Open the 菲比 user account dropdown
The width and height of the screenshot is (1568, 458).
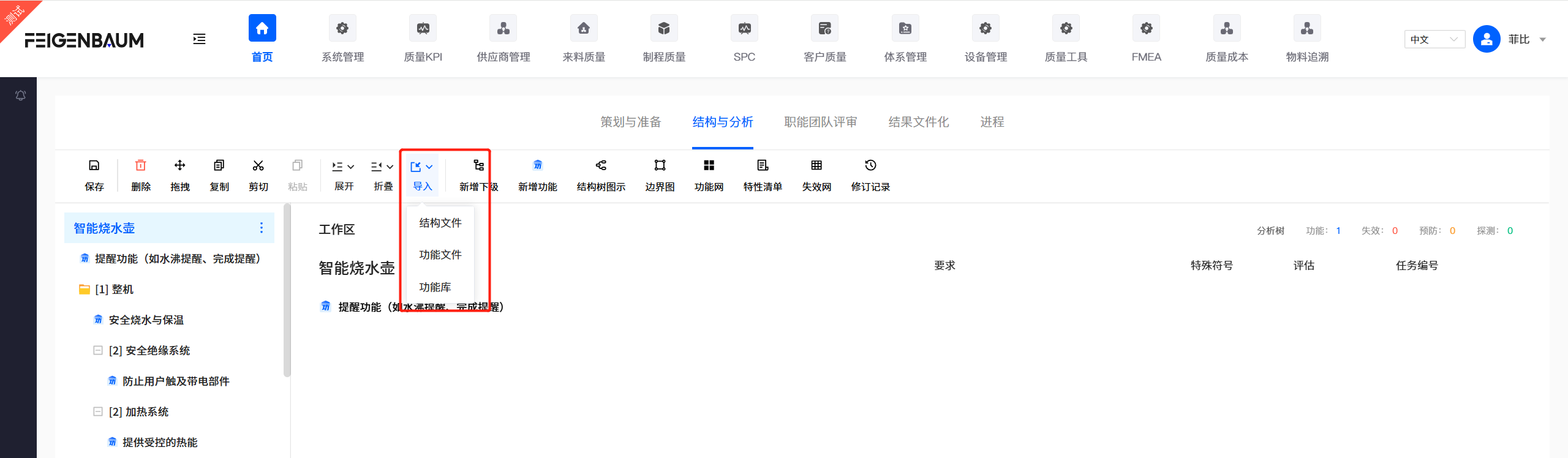coord(1527,39)
